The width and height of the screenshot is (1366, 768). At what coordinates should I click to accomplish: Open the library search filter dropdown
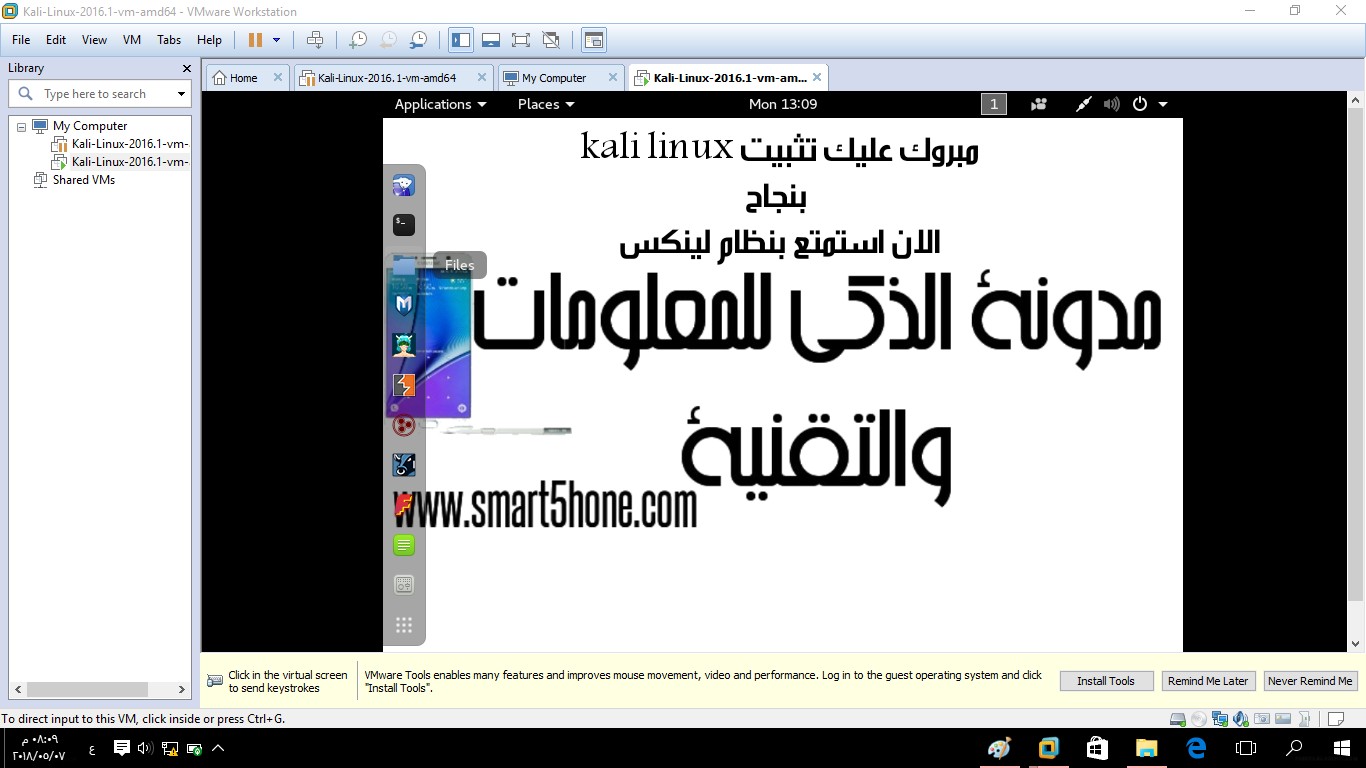(x=181, y=94)
